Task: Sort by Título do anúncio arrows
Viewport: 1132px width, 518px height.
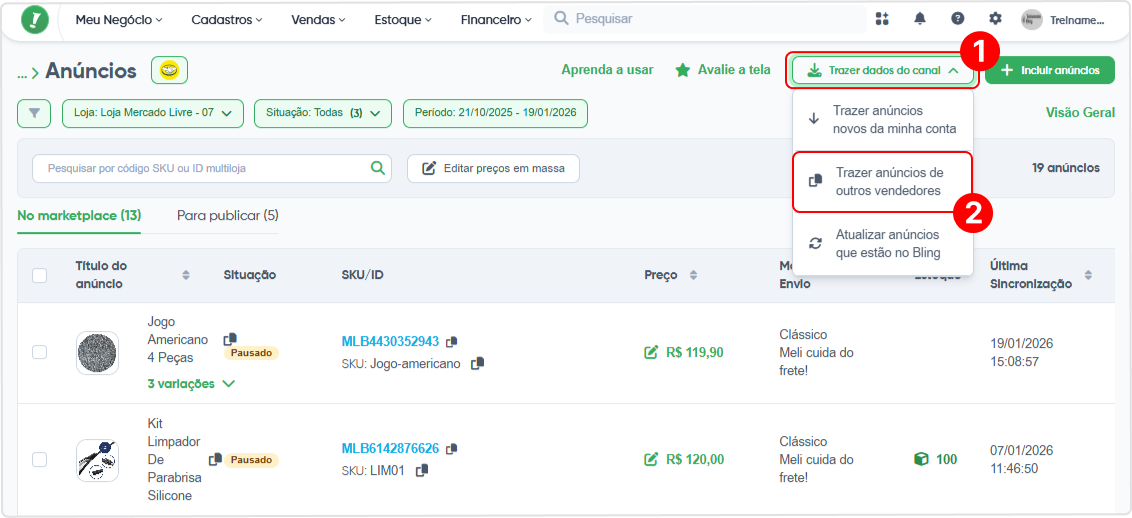Action: [x=186, y=275]
